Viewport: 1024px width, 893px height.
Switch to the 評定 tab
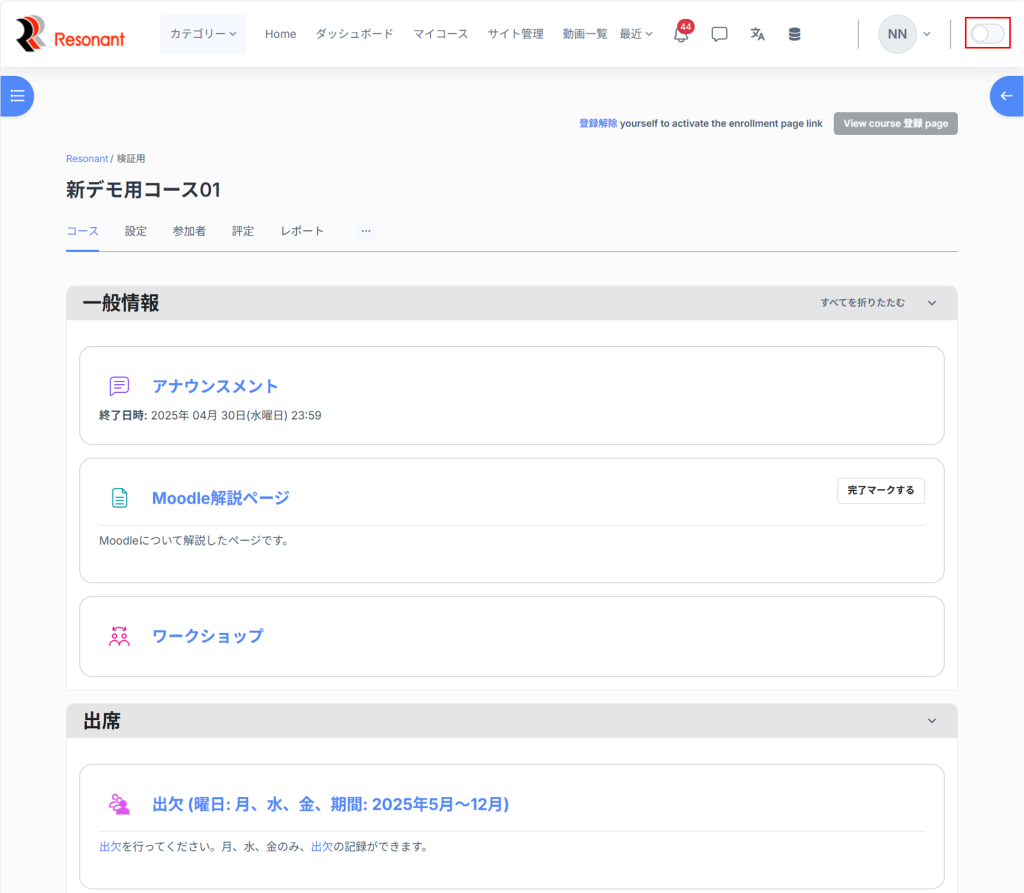243,231
